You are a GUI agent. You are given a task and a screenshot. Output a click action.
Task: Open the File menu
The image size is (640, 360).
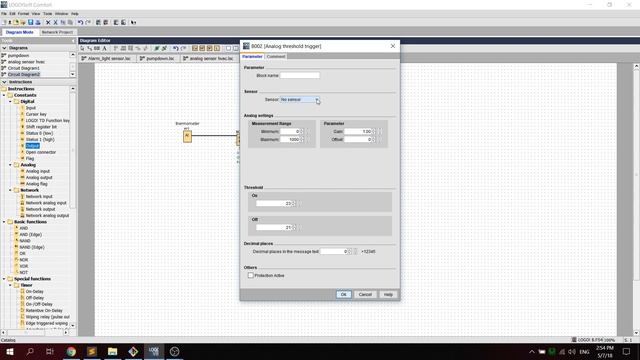click(4, 14)
